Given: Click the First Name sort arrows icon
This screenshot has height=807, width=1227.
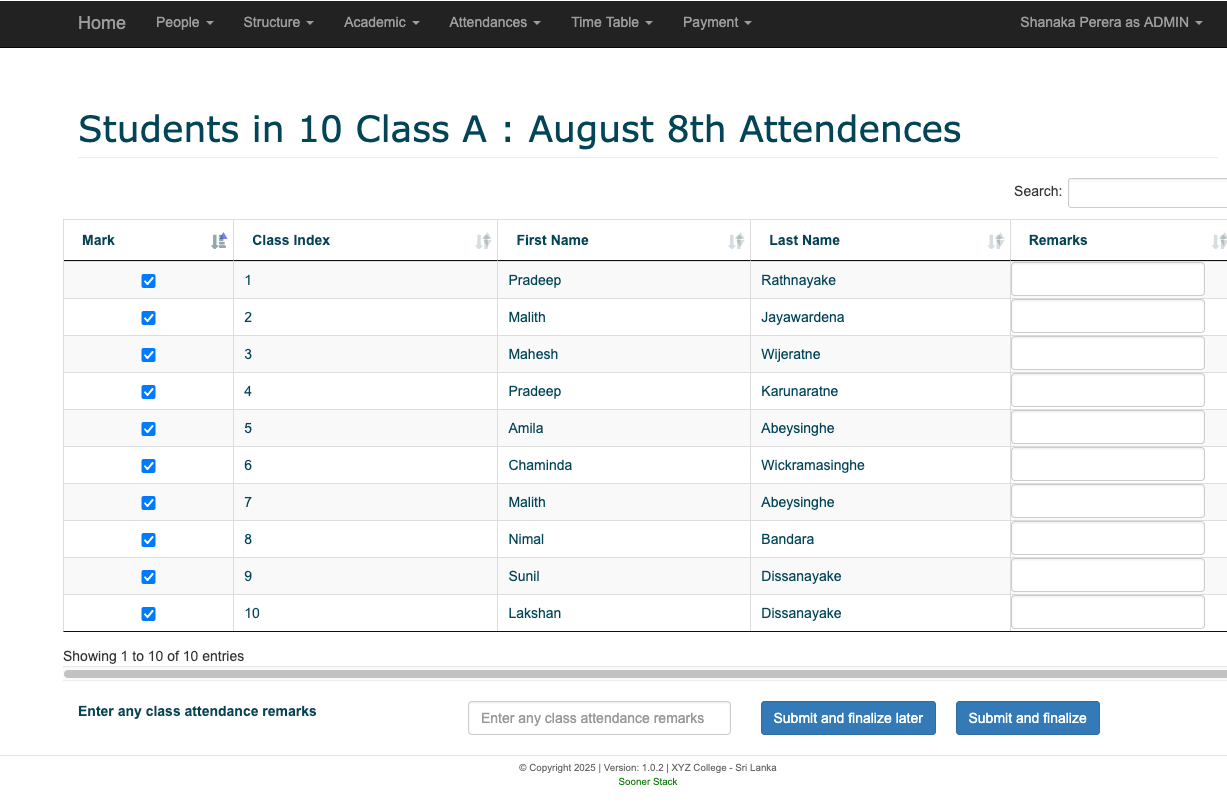Looking at the screenshot, I should click(x=736, y=241).
